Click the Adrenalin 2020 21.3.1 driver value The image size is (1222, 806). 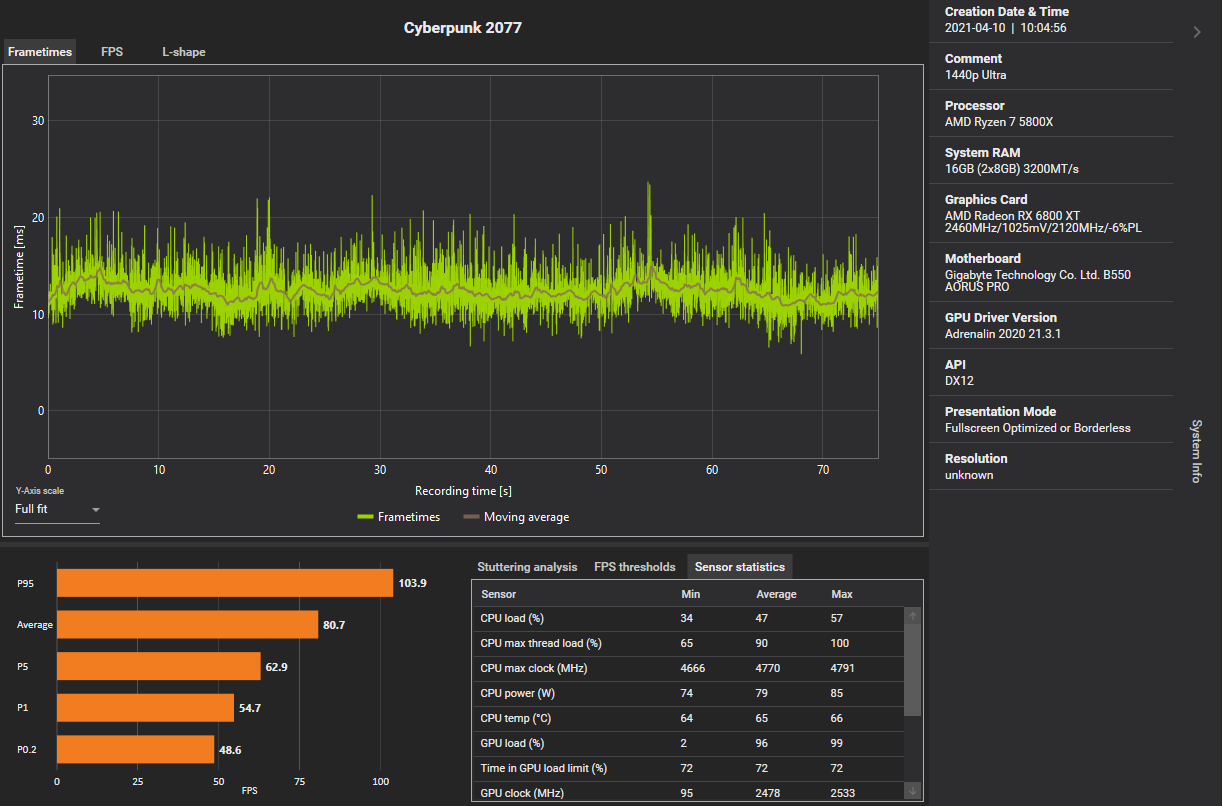1003,334
